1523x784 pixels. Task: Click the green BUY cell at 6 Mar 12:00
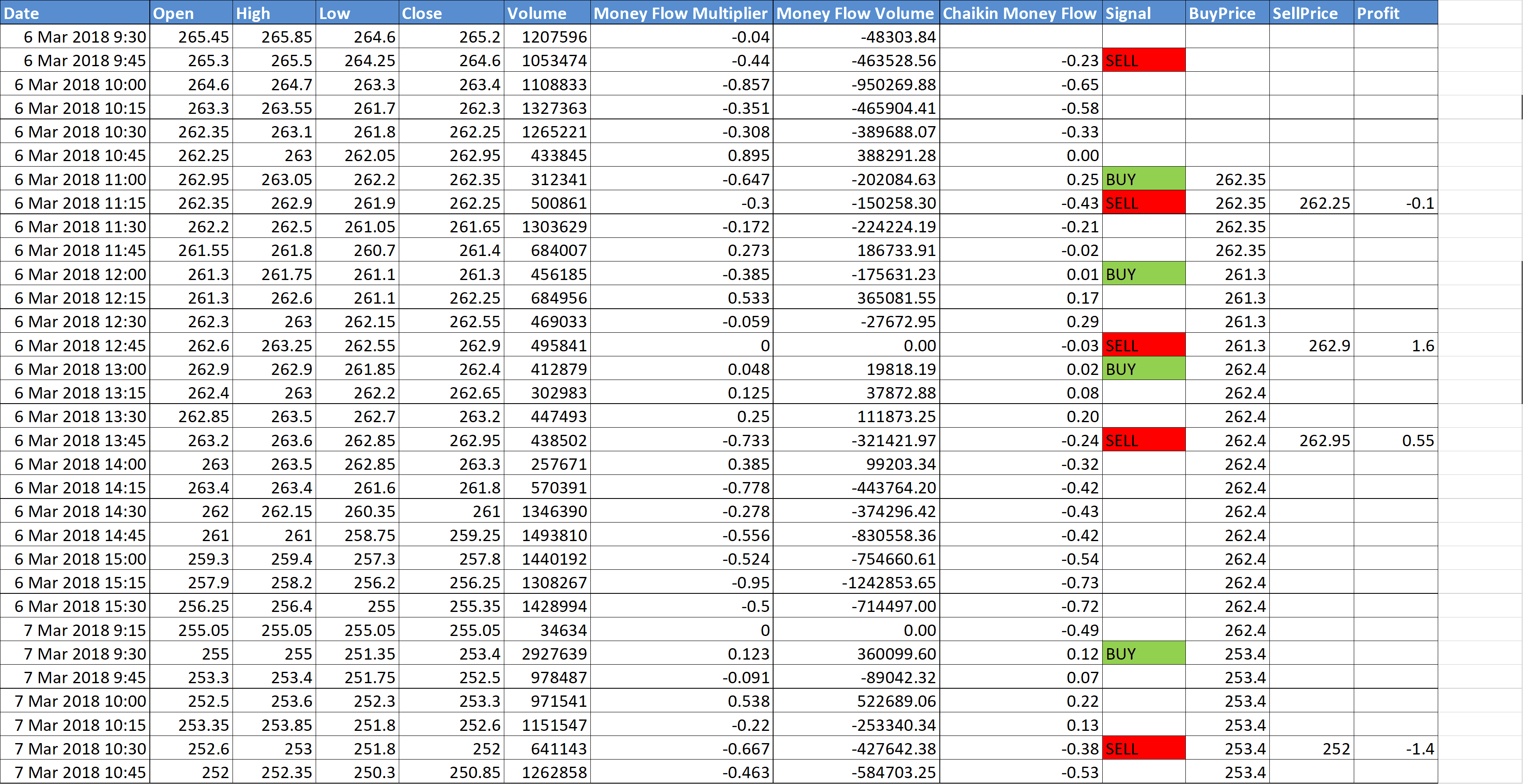pyautogui.click(x=1144, y=274)
